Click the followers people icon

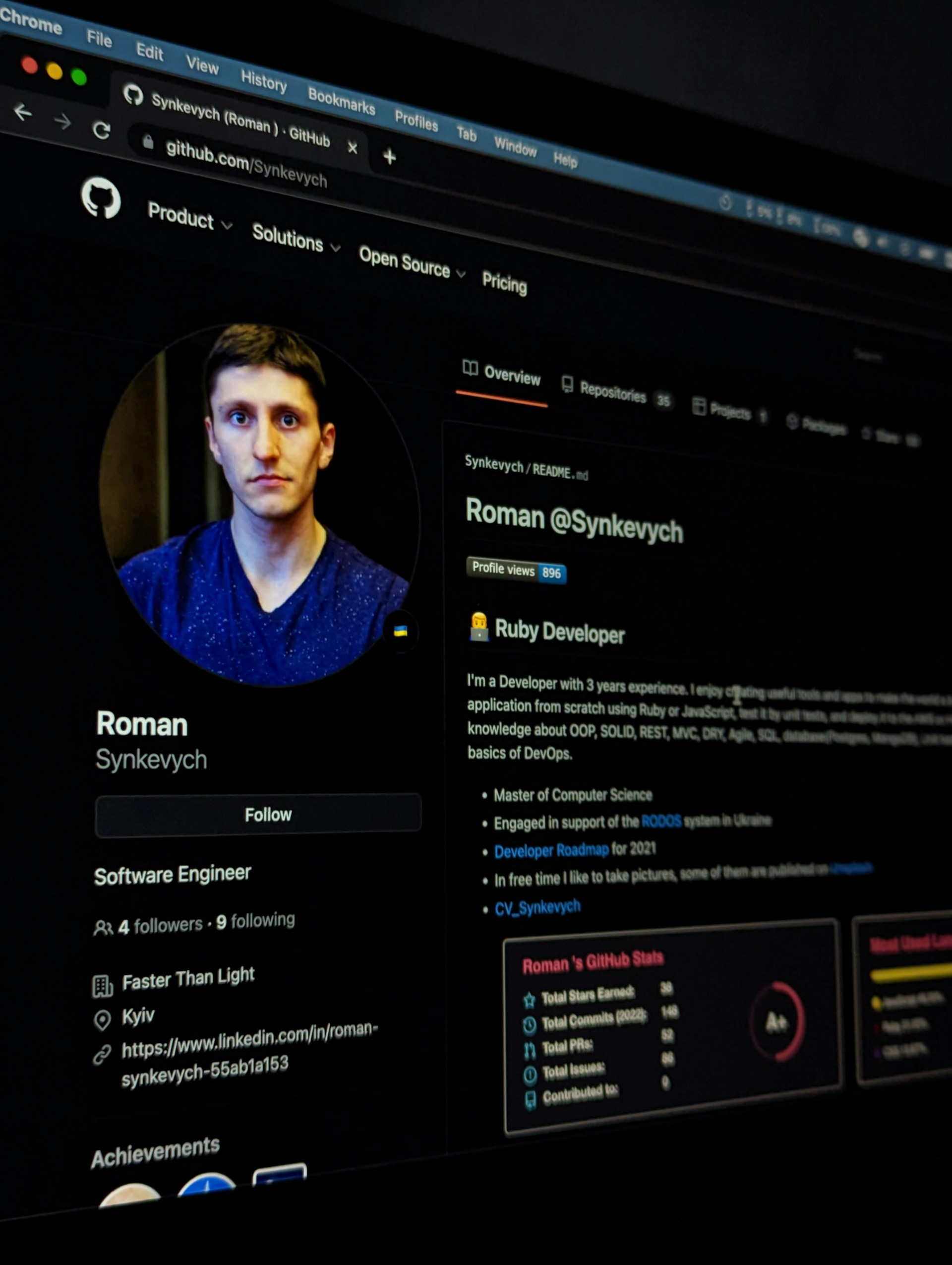[103, 928]
